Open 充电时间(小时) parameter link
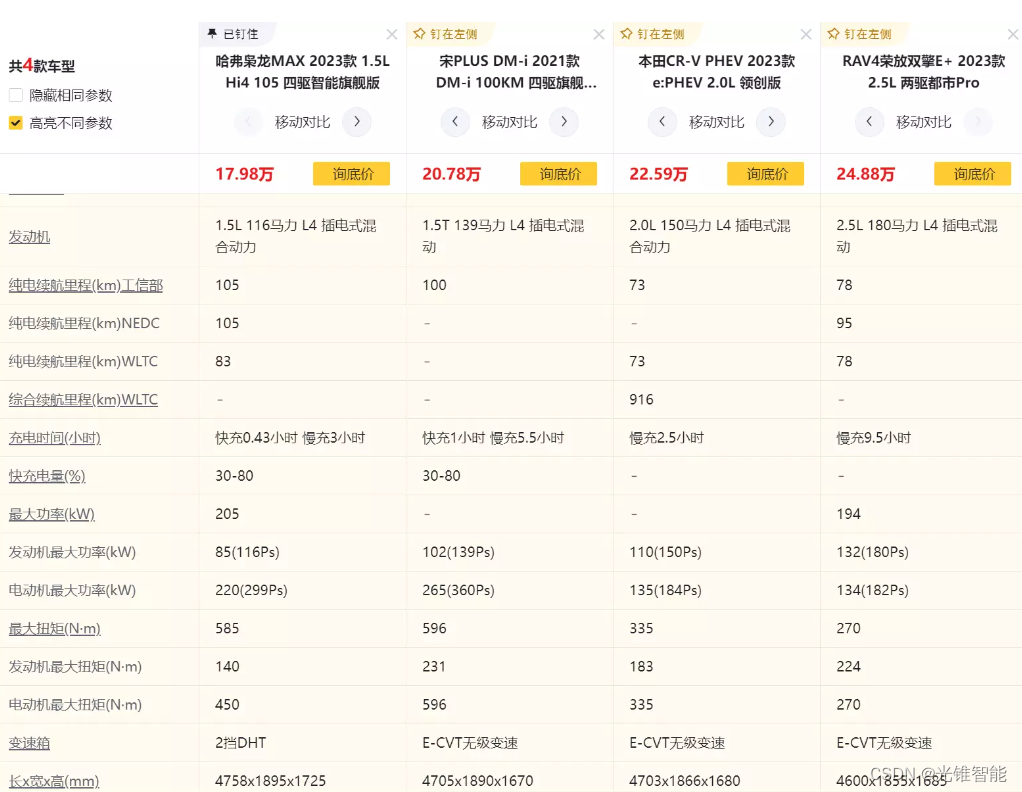 point(55,438)
